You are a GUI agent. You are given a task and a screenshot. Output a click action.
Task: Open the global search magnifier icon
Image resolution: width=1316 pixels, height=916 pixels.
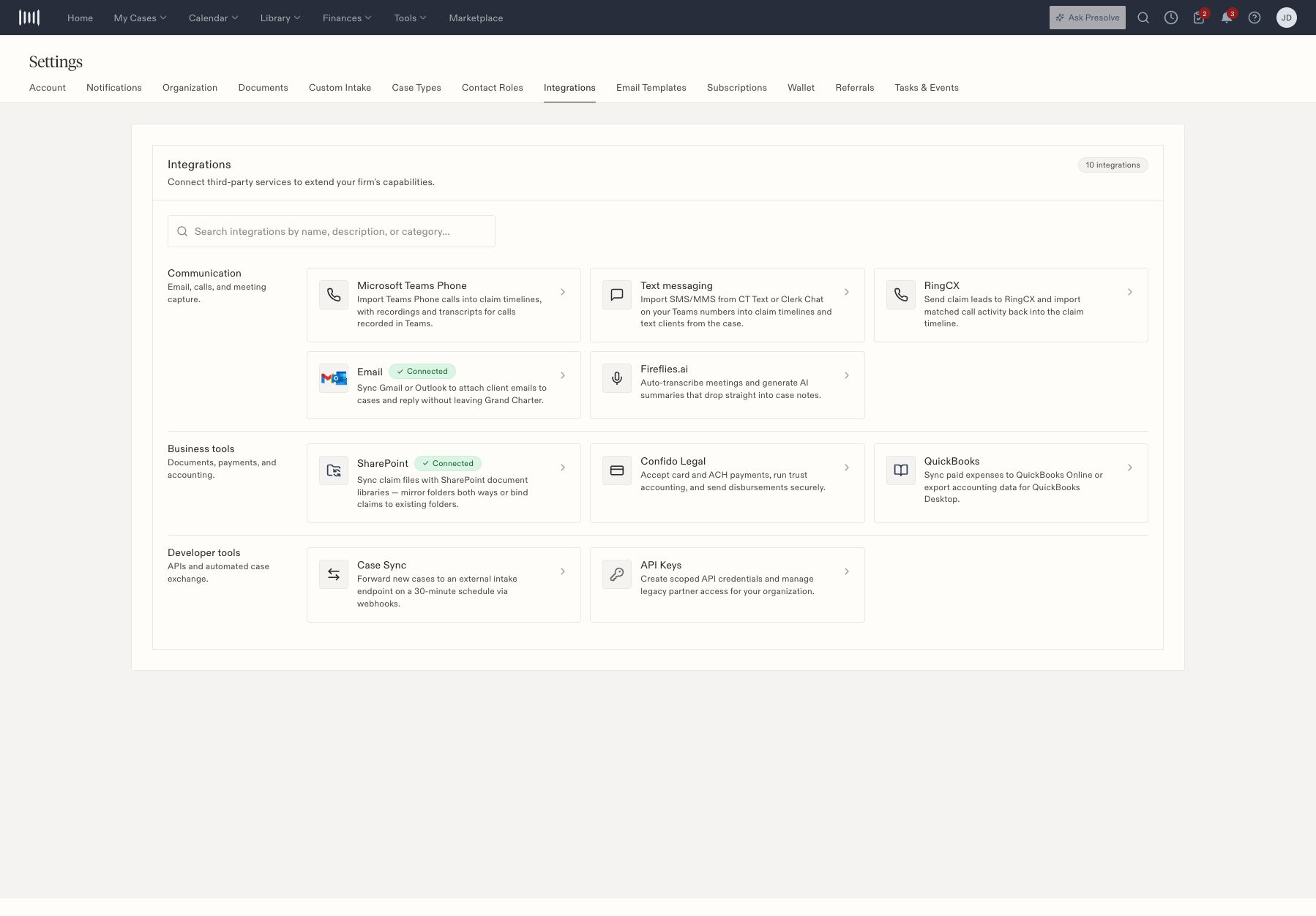(x=1143, y=18)
